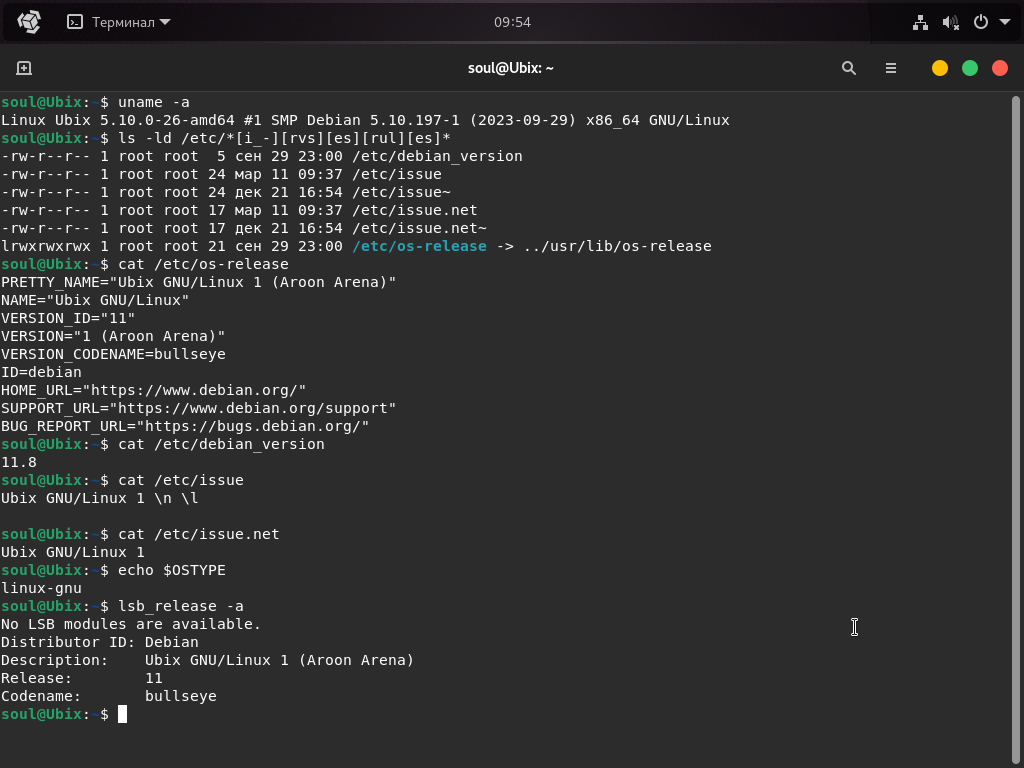
Task: Click the NAME="Ubix GNU/Linux" line
Action: click(x=95, y=300)
